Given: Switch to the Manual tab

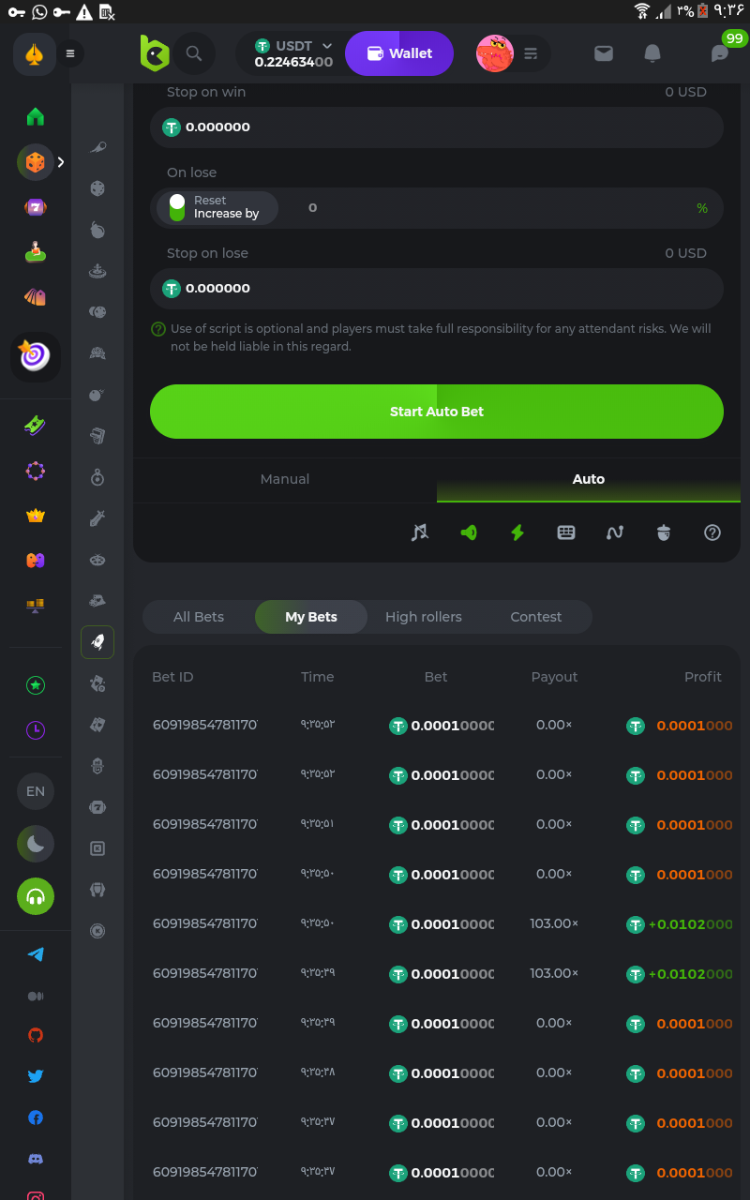Looking at the screenshot, I should 285,479.
